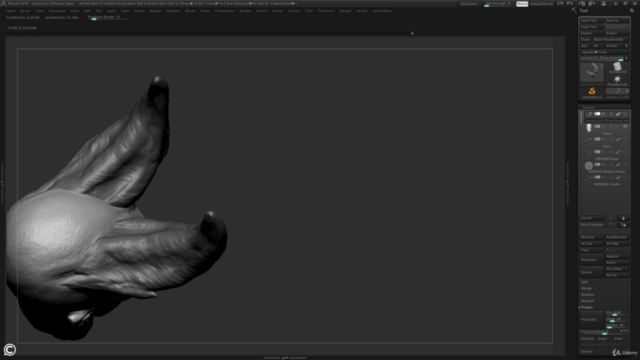Move subtool selection up with arrow

click(x=611, y=218)
